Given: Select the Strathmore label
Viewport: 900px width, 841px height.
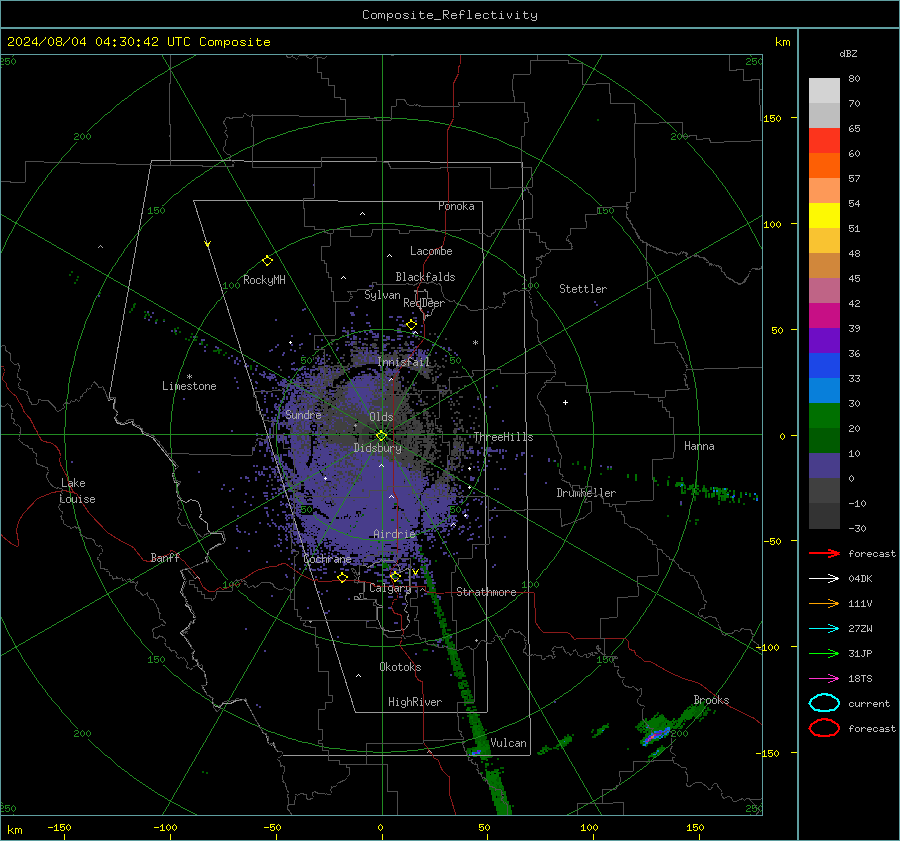Looking at the screenshot, I should 486,592.
